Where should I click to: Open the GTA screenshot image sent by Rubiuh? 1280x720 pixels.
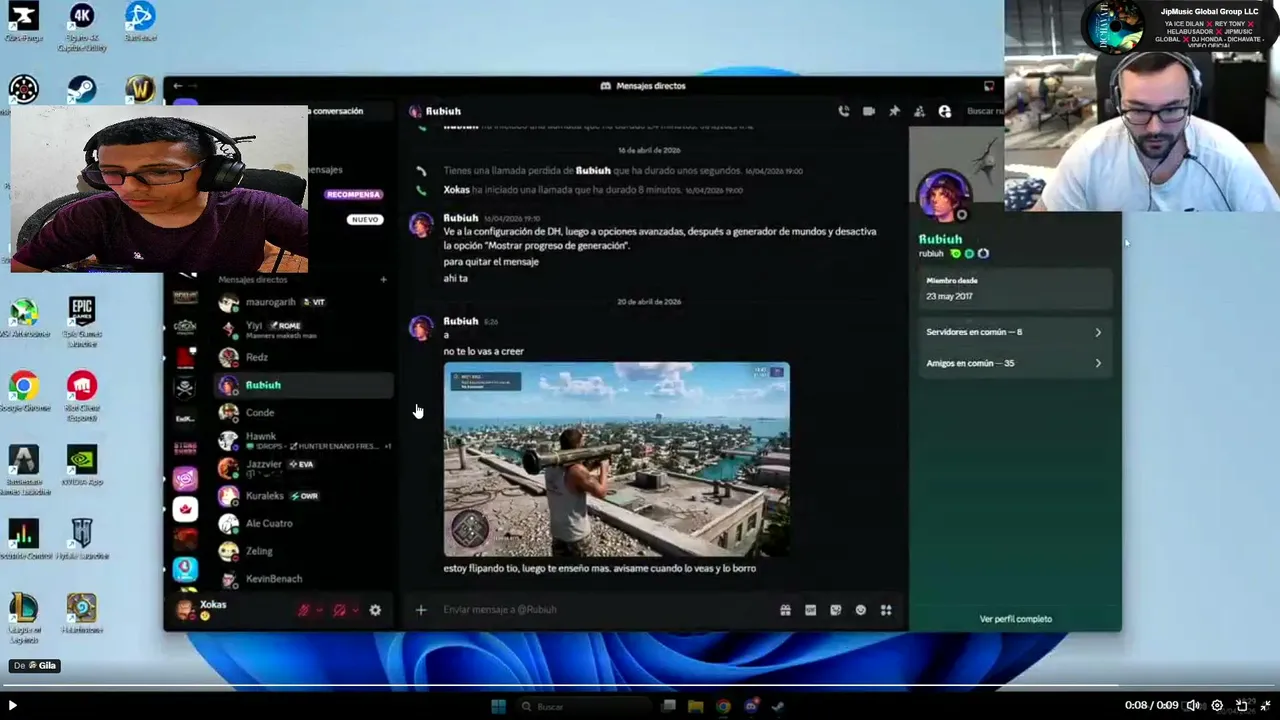617,459
